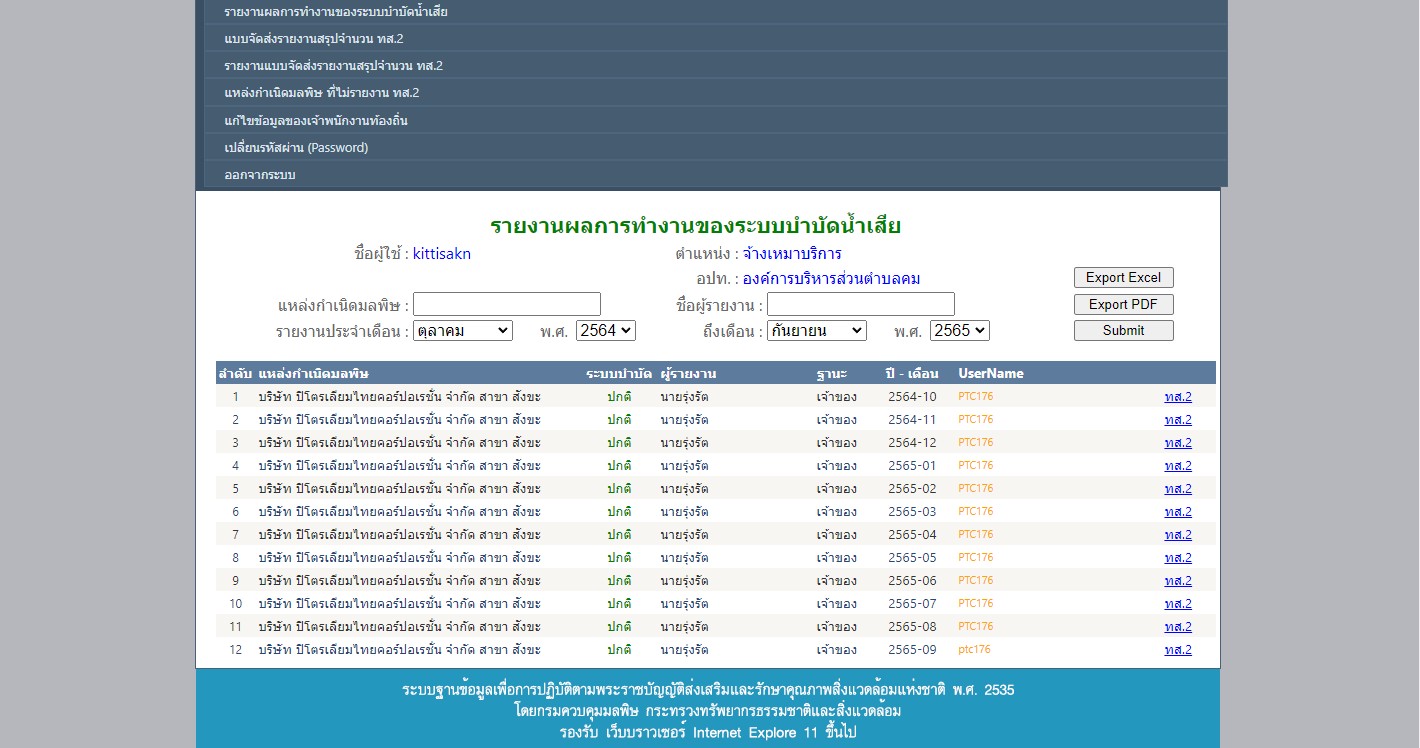The height and width of the screenshot is (748, 1420).
Task: Click date cell 2565-04
Action: (x=912, y=534)
